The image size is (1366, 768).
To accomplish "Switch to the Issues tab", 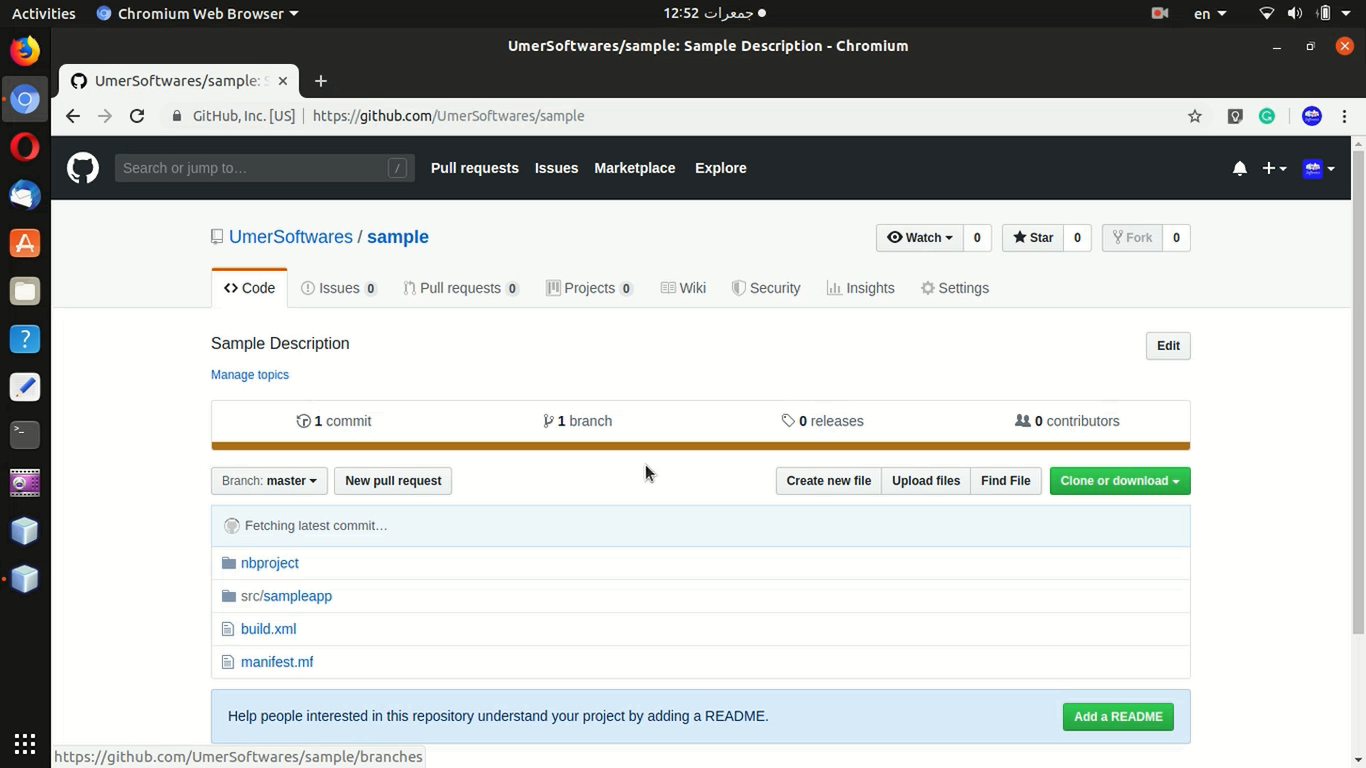I will (x=339, y=288).
